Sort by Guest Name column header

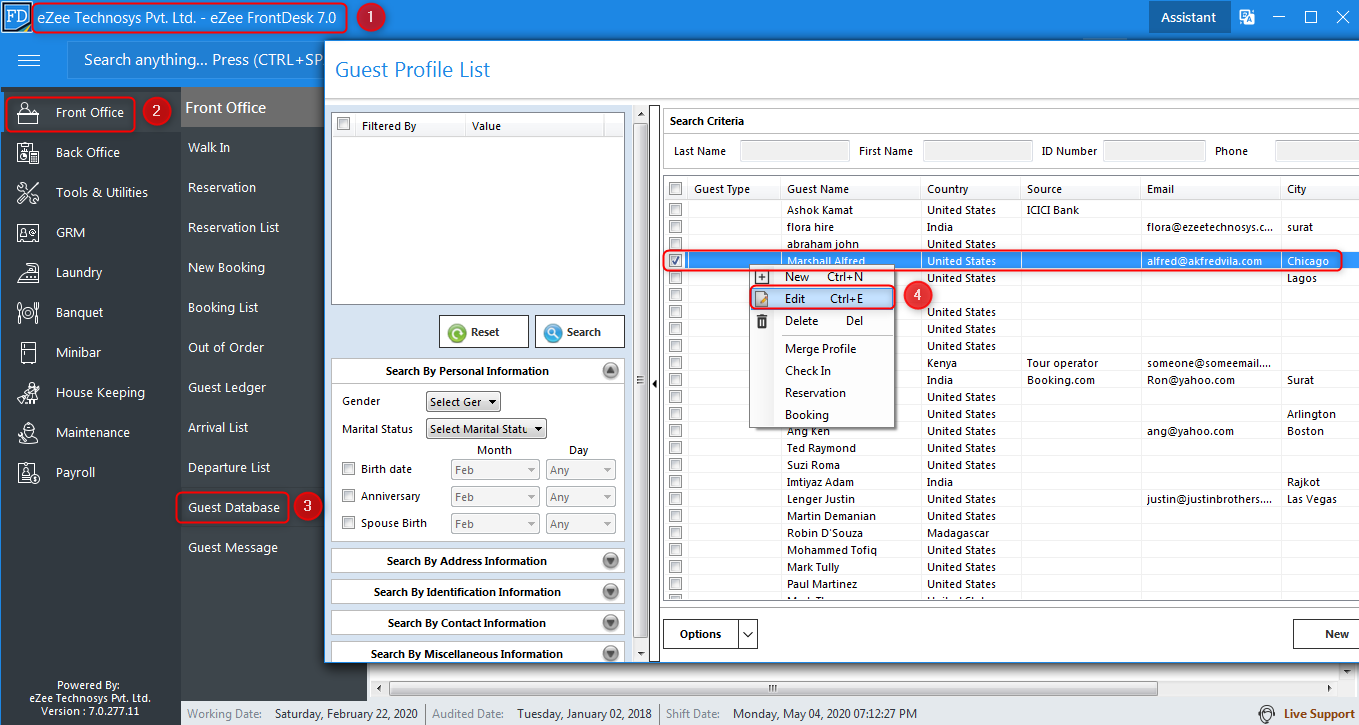click(x=850, y=189)
